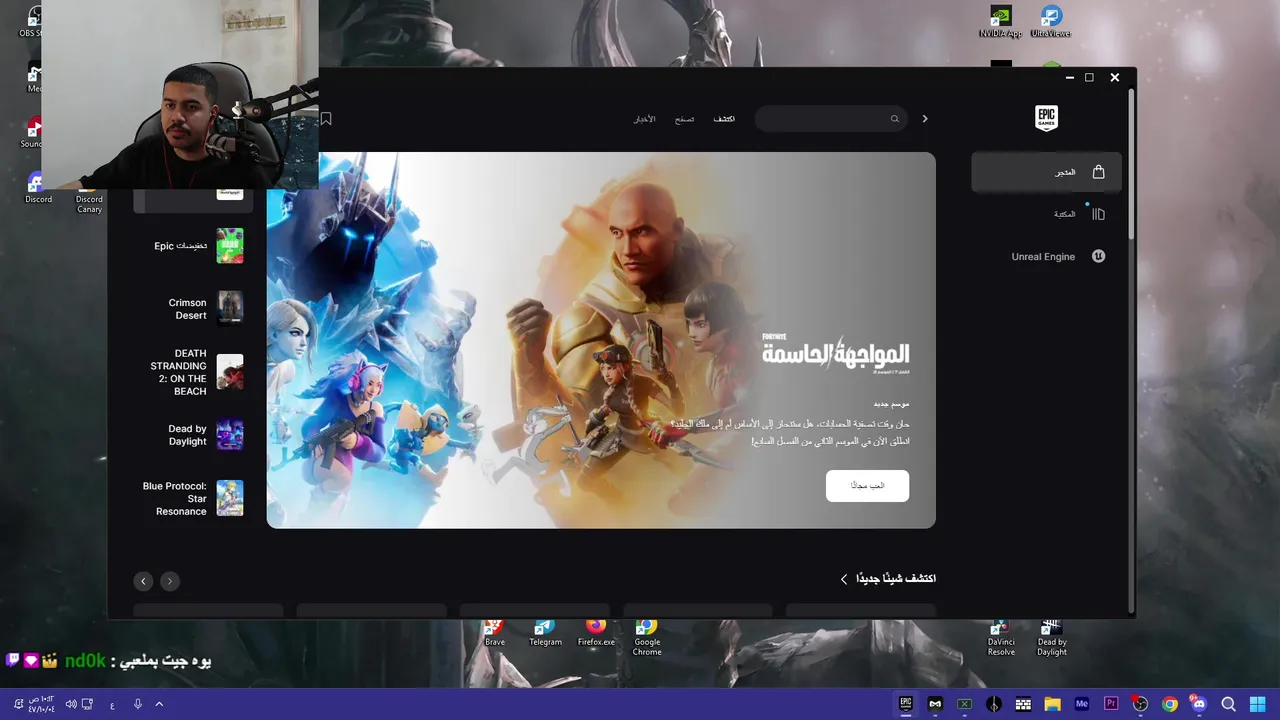
Task: Open Discord Canary desktop shortcut
Action: (x=89, y=196)
